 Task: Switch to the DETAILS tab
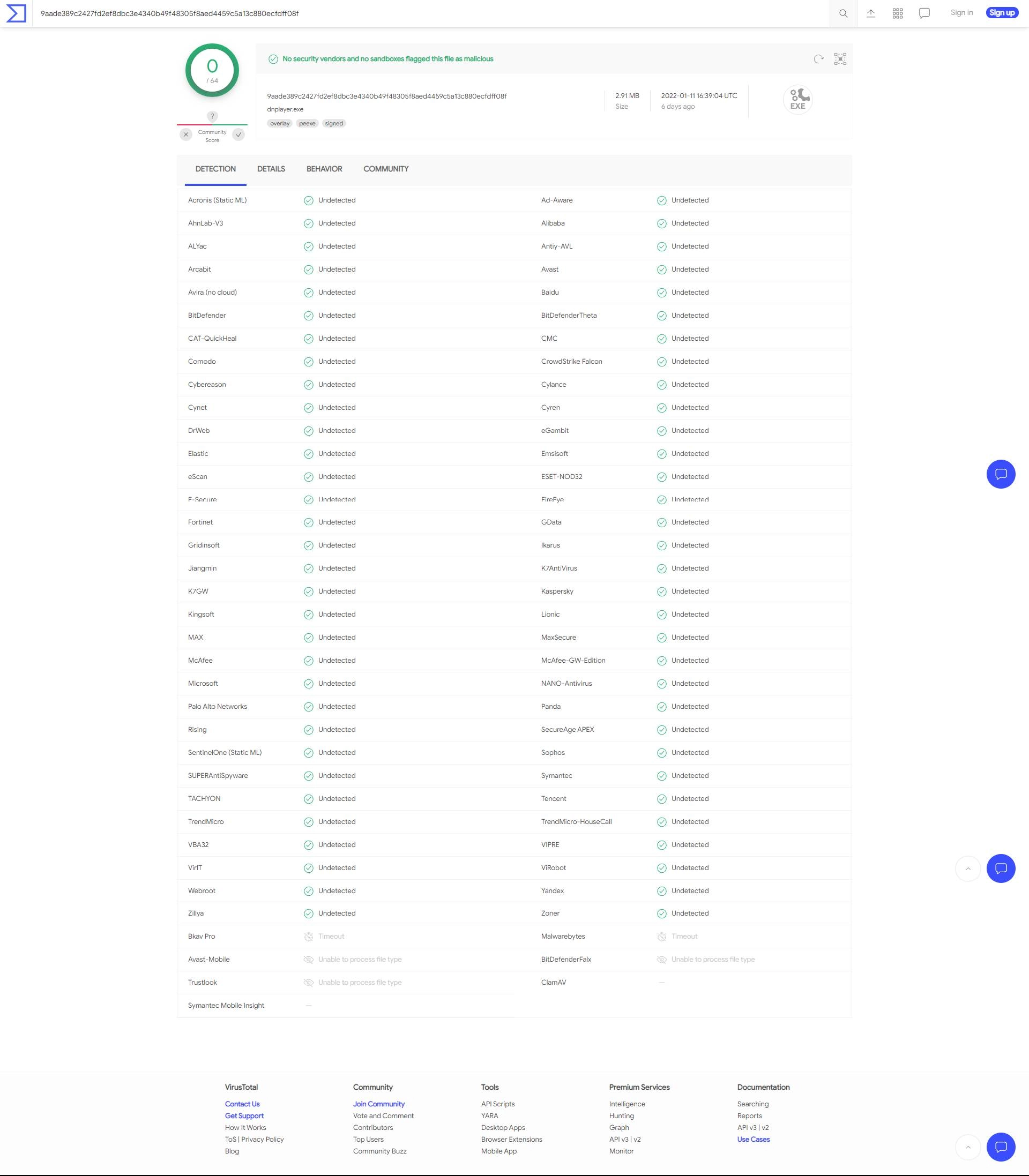click(271, 169)
